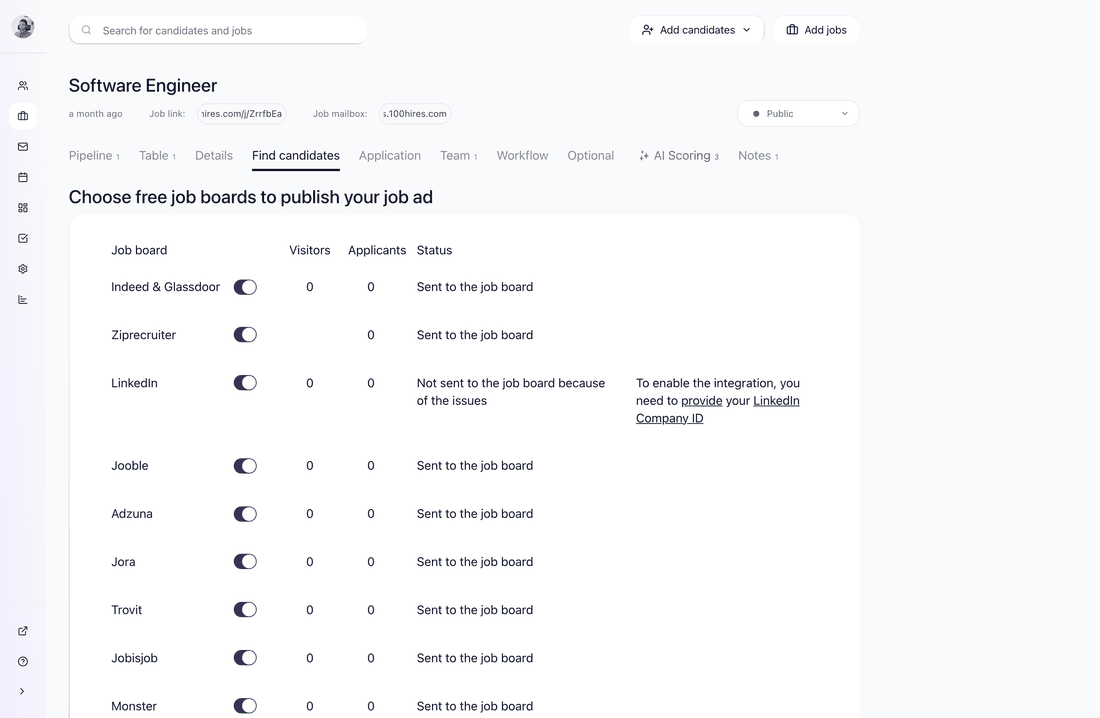This screenshot has width=1100, height=718.
Task: Click the external link icon in sidebar
Action: tap(23, 631)
